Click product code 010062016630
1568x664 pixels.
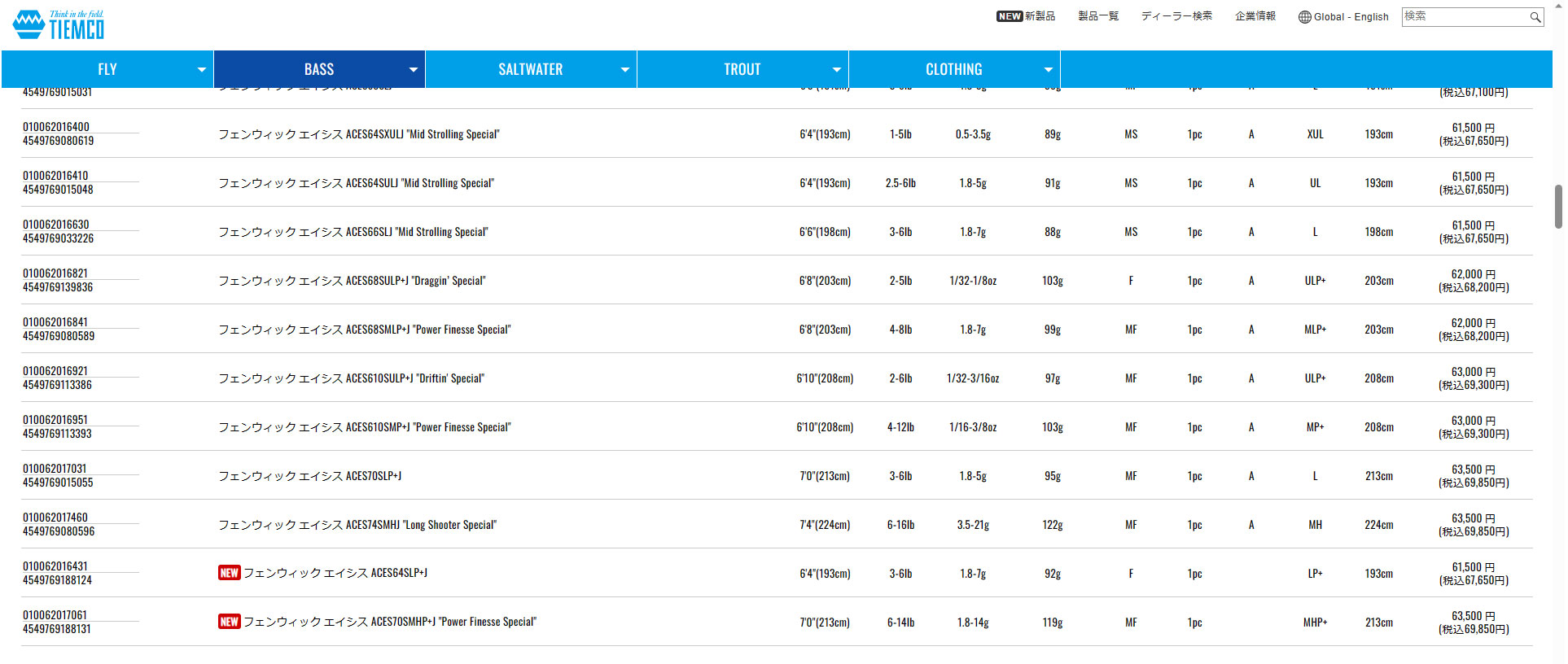[56, 225]
